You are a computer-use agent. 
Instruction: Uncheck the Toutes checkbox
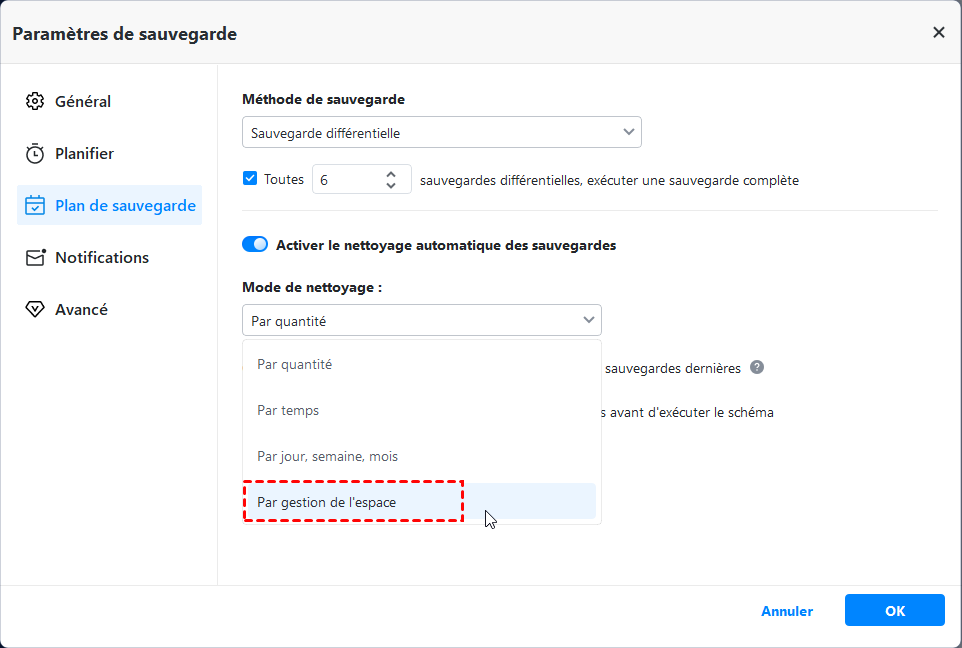[250, 179]
